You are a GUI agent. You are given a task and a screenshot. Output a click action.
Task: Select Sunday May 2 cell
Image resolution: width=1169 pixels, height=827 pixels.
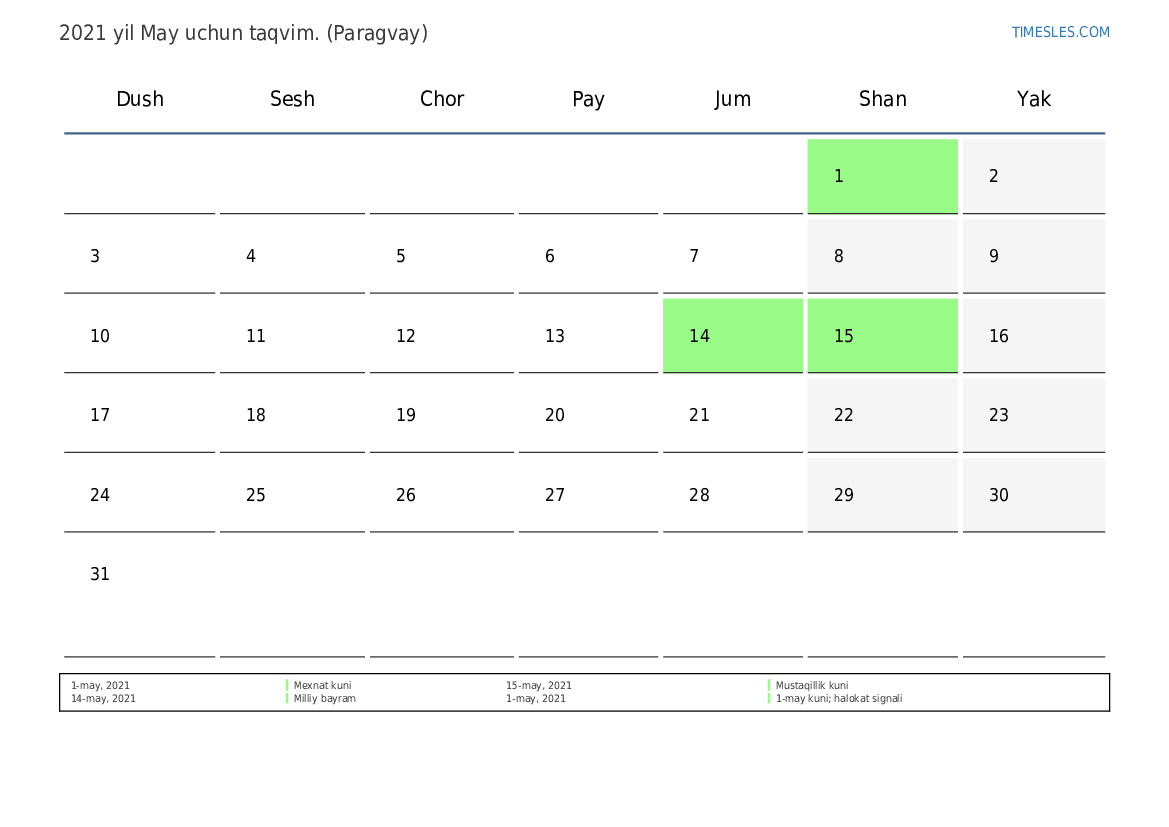[1033, 176]
